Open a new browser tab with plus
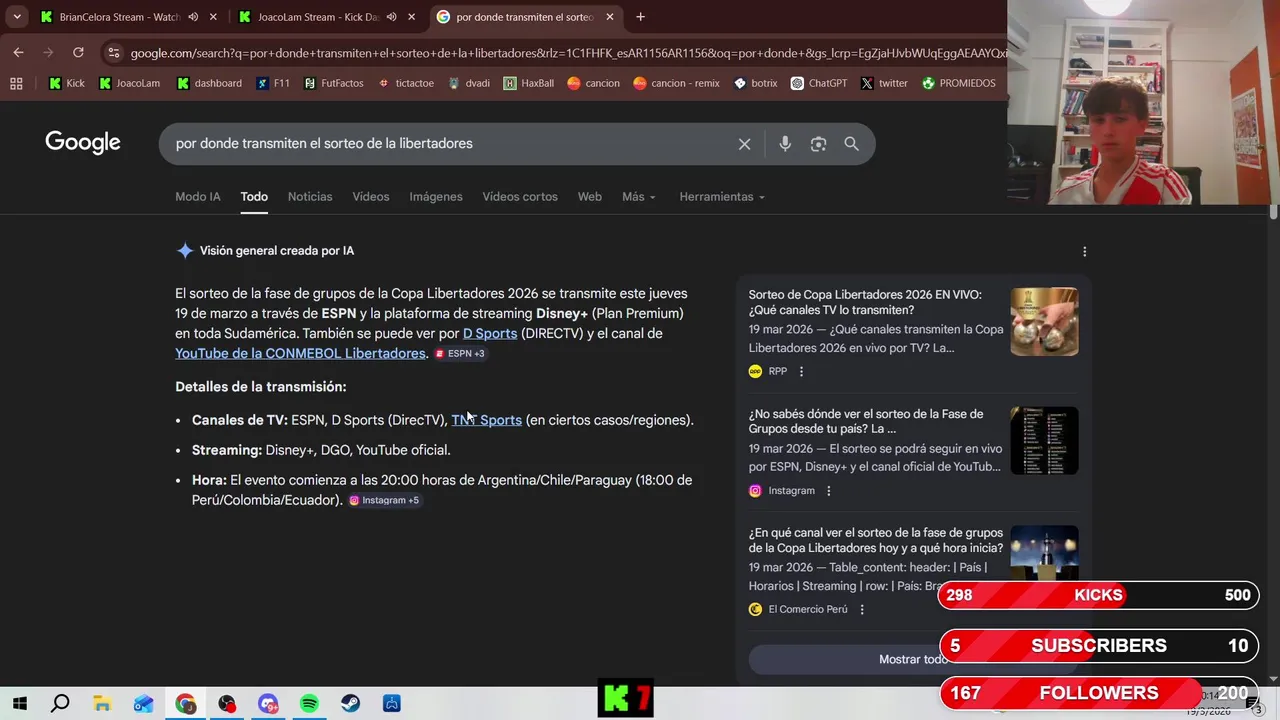Screen dimensions: 1280x720 tap(640, 17)
